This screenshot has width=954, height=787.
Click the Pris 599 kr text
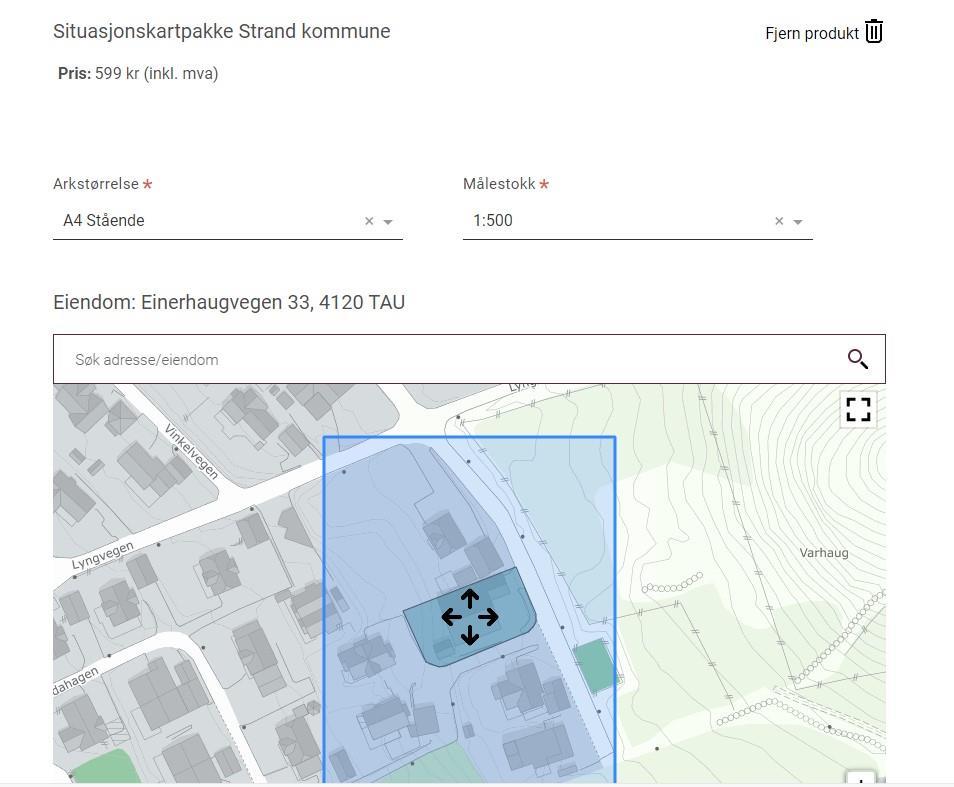point(138,73)
